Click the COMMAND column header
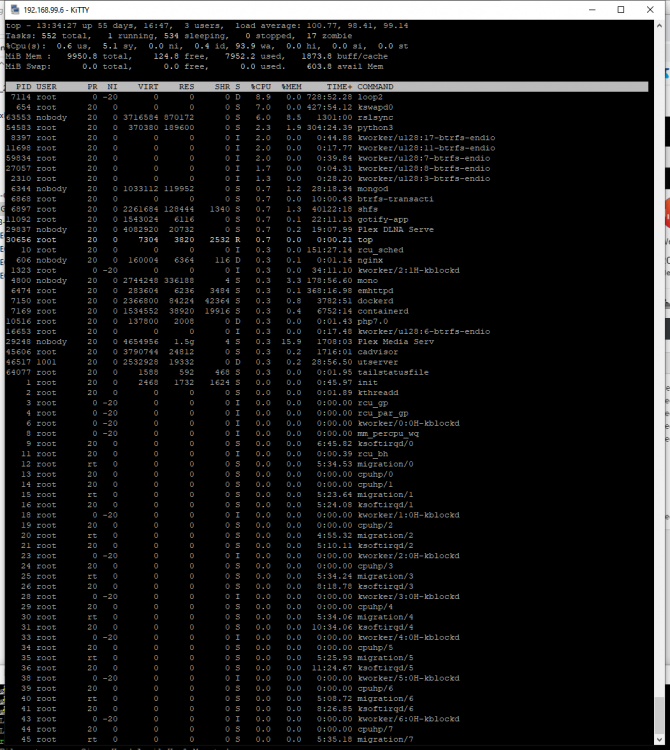 coord(375,87)
